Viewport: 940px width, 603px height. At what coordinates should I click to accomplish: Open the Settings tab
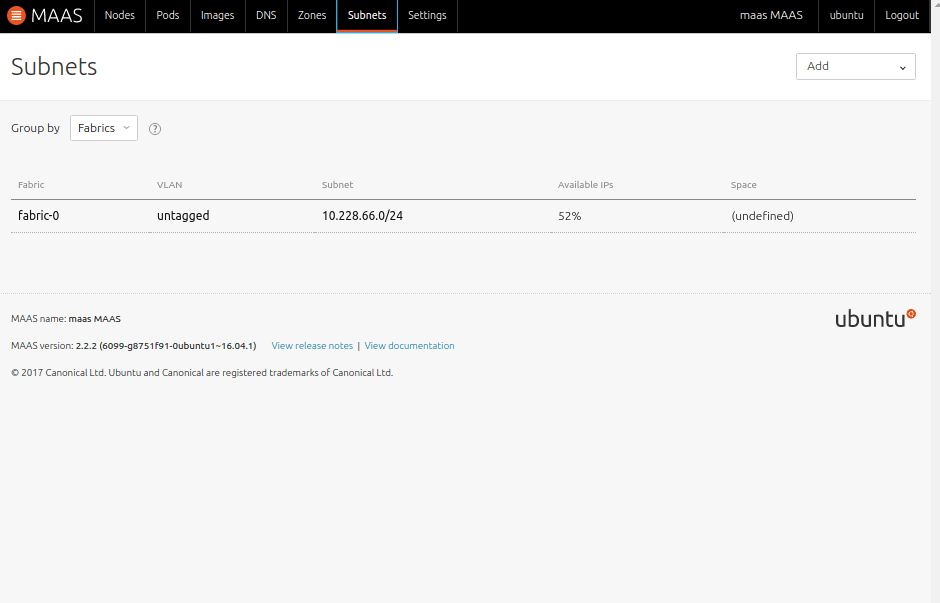(x=427, y=16)
